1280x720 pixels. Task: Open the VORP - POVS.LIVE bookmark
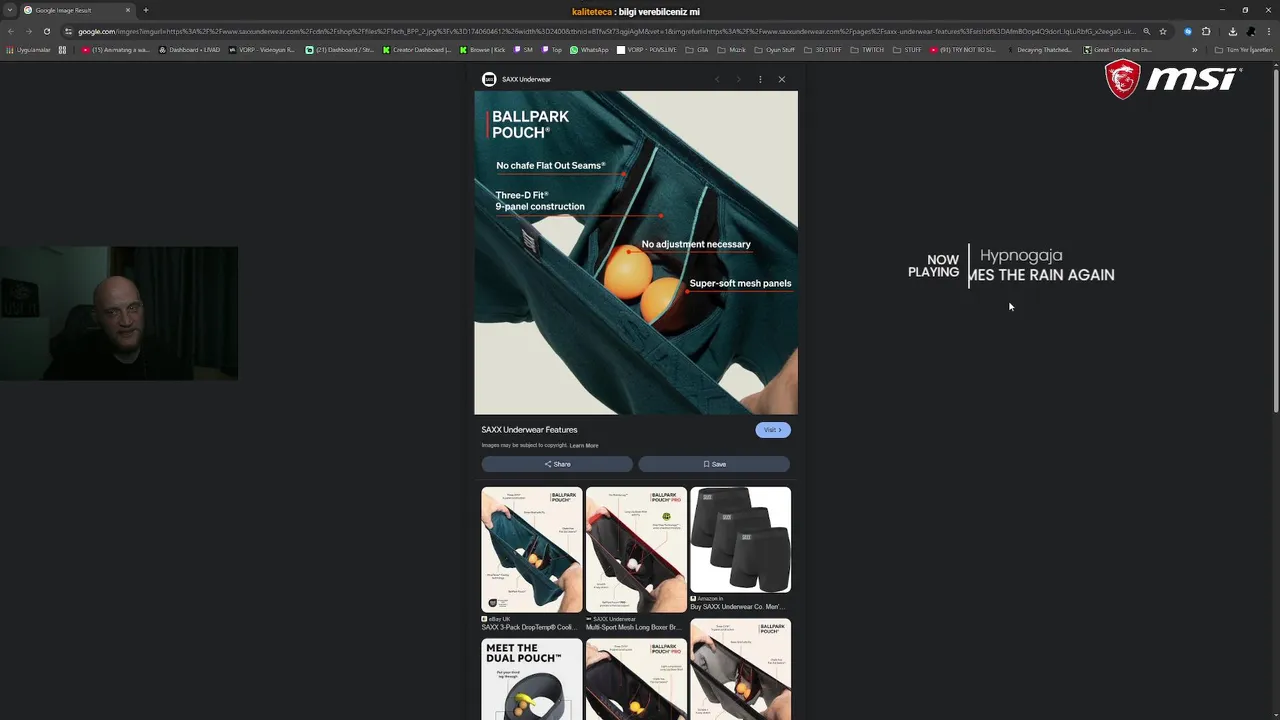647,50
